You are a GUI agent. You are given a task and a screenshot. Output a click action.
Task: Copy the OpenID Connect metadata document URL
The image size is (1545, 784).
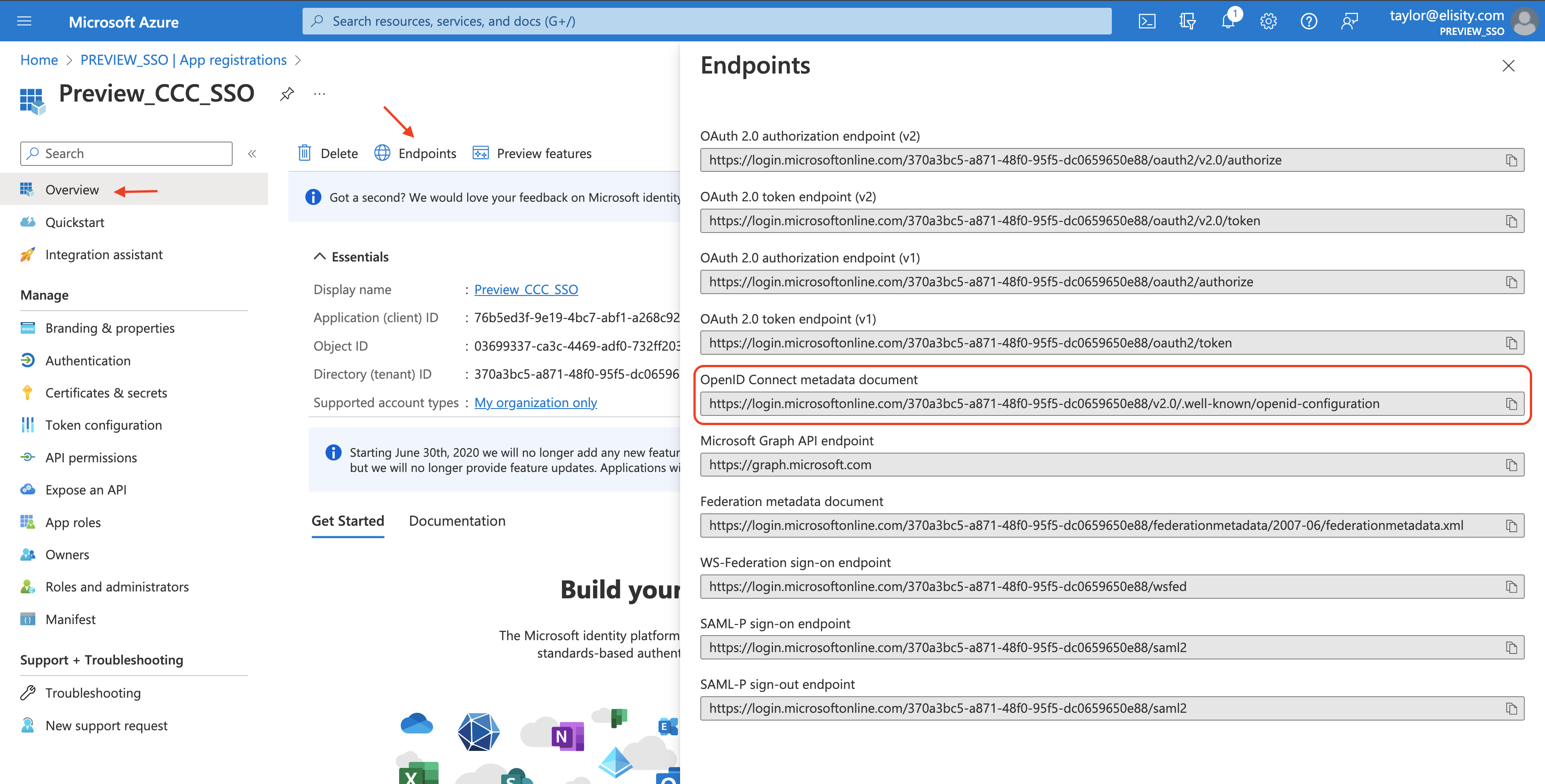pos(1511,404)
